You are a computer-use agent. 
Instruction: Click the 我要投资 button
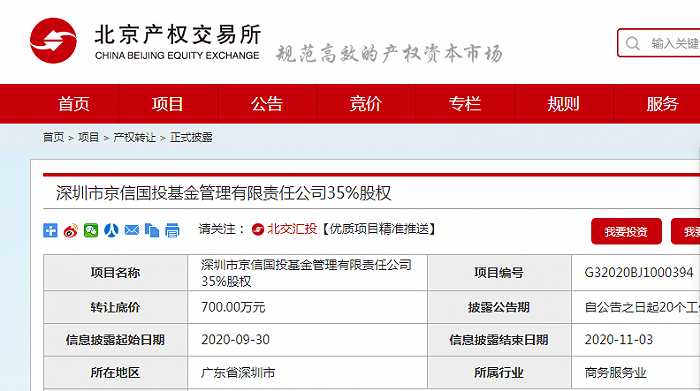(626, 231)
